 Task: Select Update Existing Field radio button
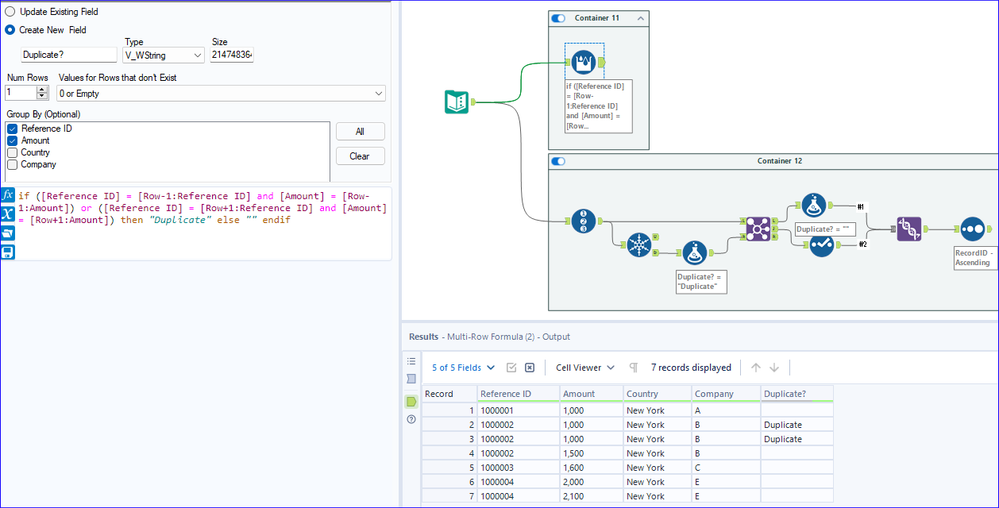point(10,11)
